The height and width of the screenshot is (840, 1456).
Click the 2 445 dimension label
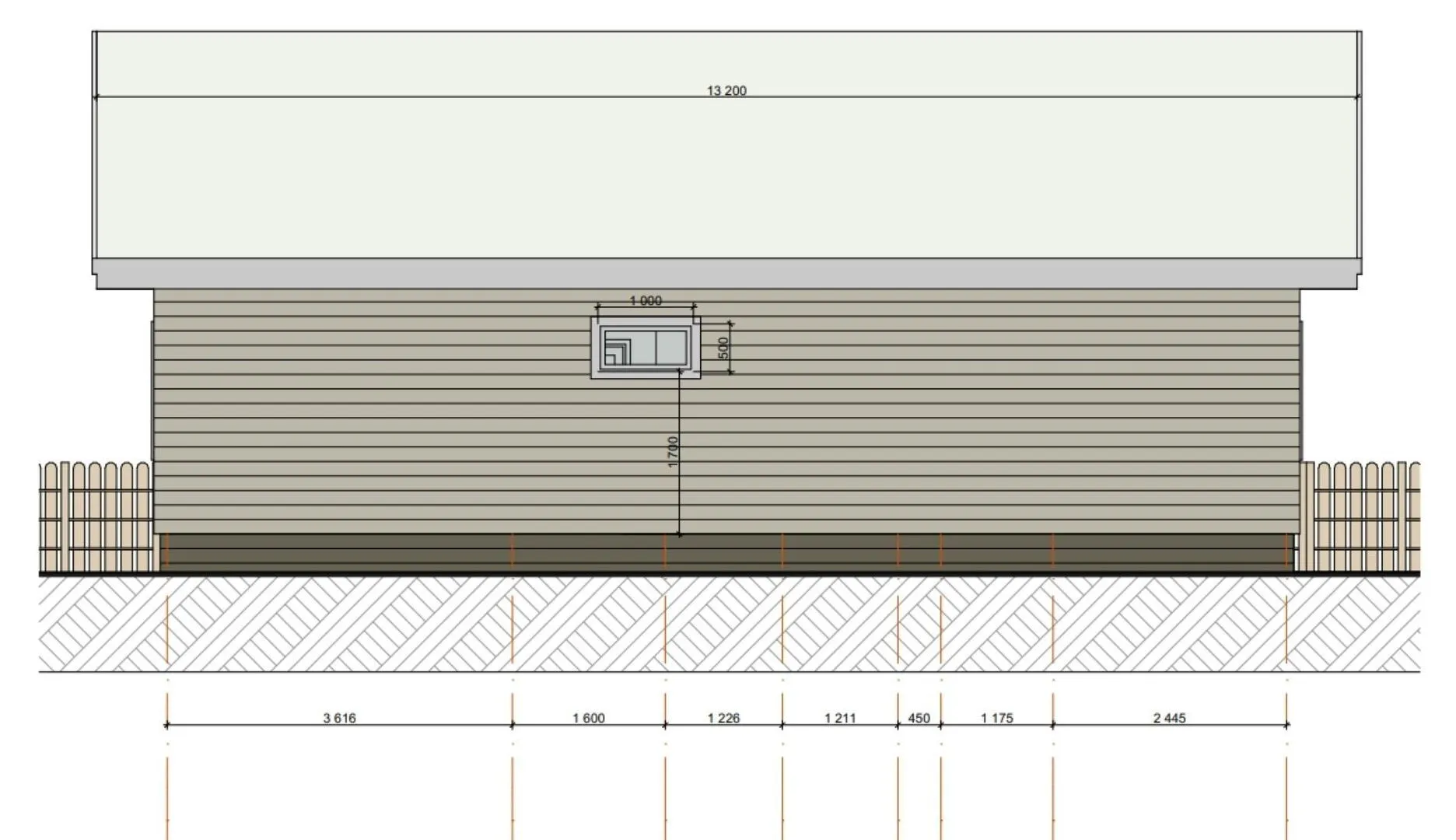[x=1169, y=718]
